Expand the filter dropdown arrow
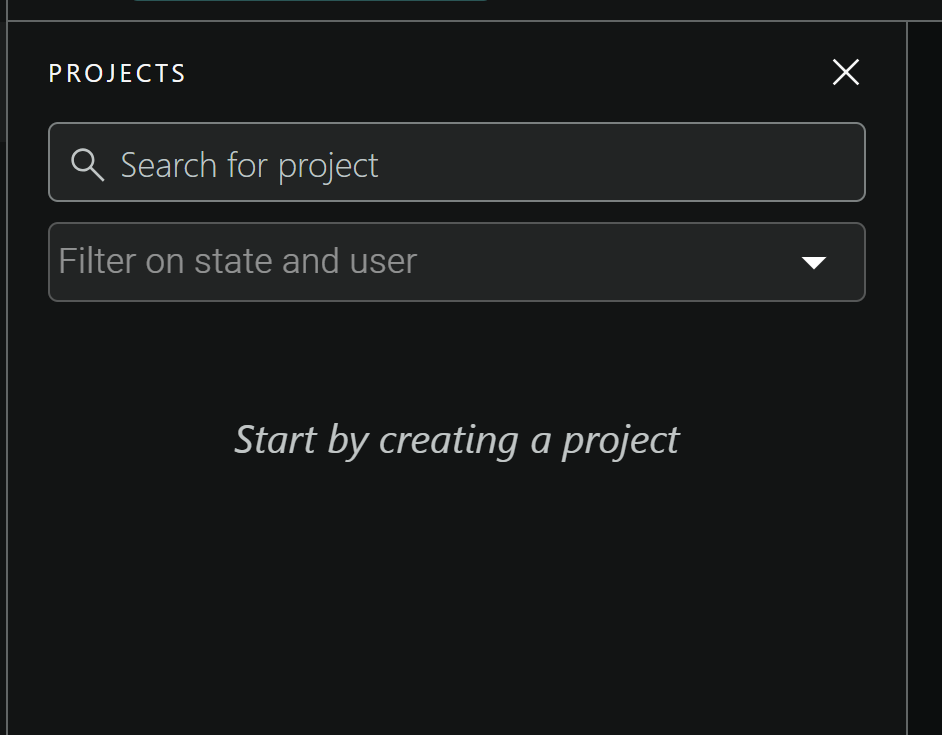942x735 pixels. pyautogui.click(x=814, y=263)
